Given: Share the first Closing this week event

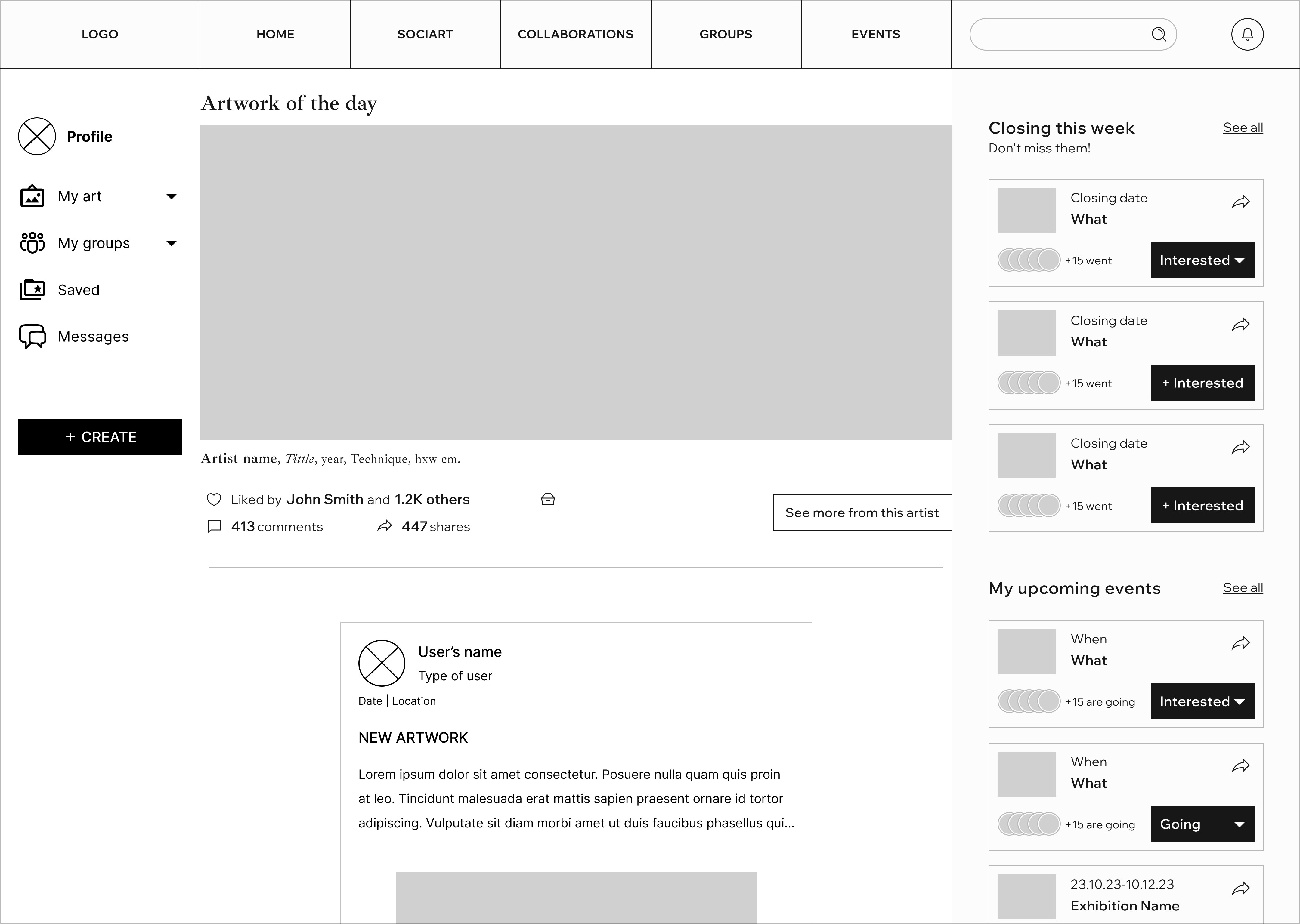Looking at the screenshot, I should pos(1240,202).
